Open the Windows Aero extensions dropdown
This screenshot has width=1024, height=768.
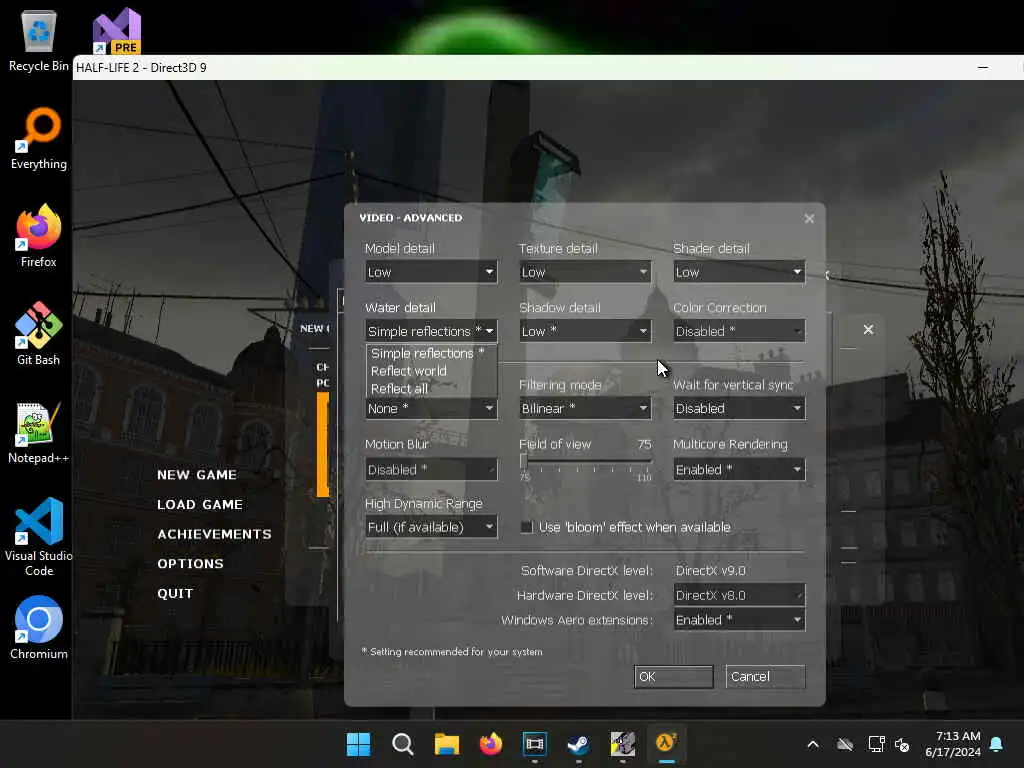click(x=739, y=620)
